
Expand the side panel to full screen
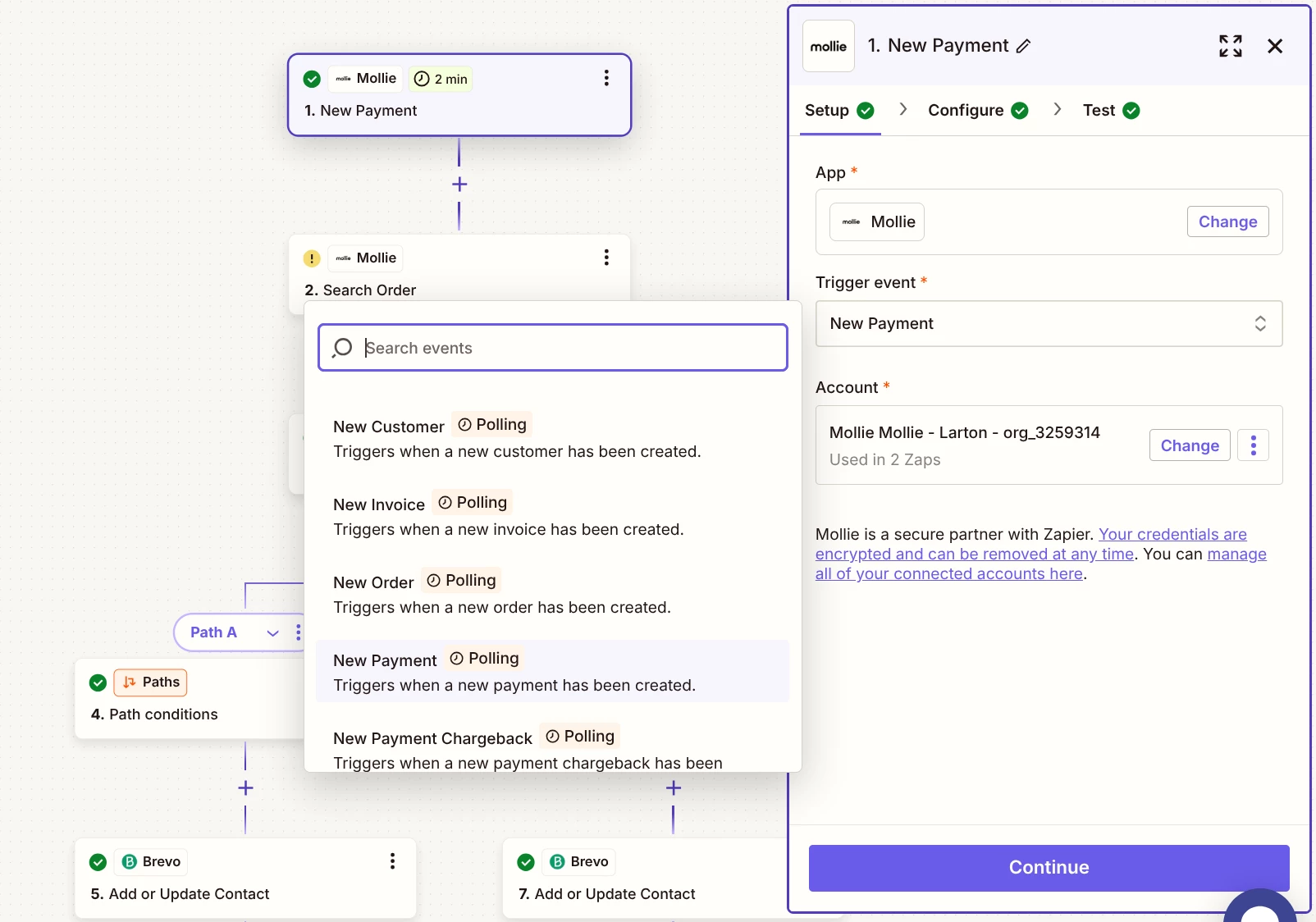[x=1230, y=46]
